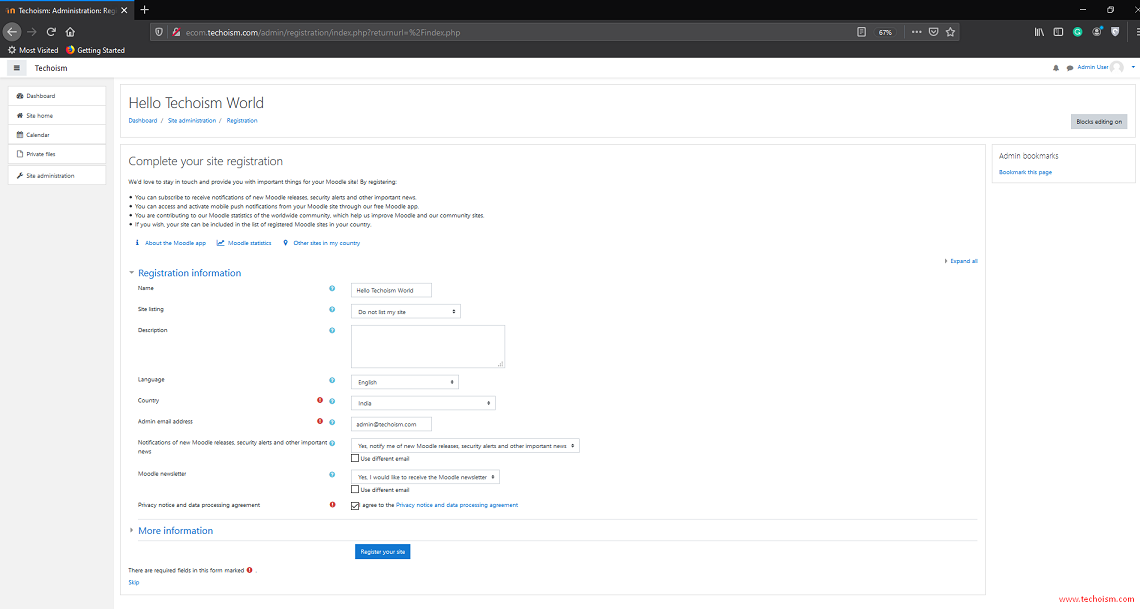The width and height of the screenshot is (1140, 609).
Task: Click the shield tracking protection icon in URL bar
Action: [159, 32]
